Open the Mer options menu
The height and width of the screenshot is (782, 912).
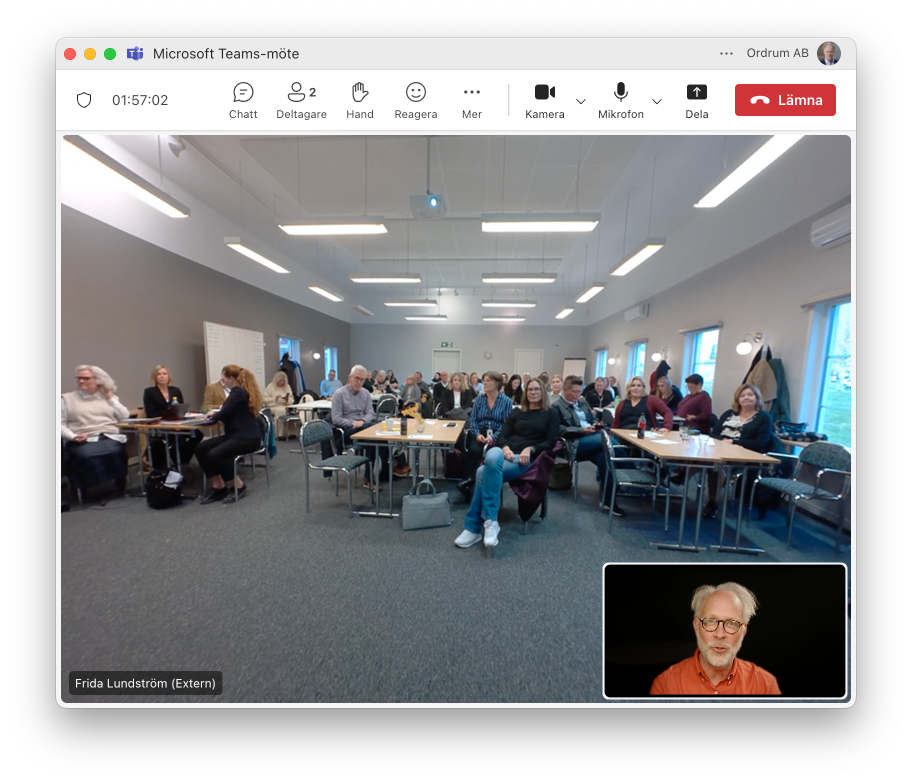(472, 100)
